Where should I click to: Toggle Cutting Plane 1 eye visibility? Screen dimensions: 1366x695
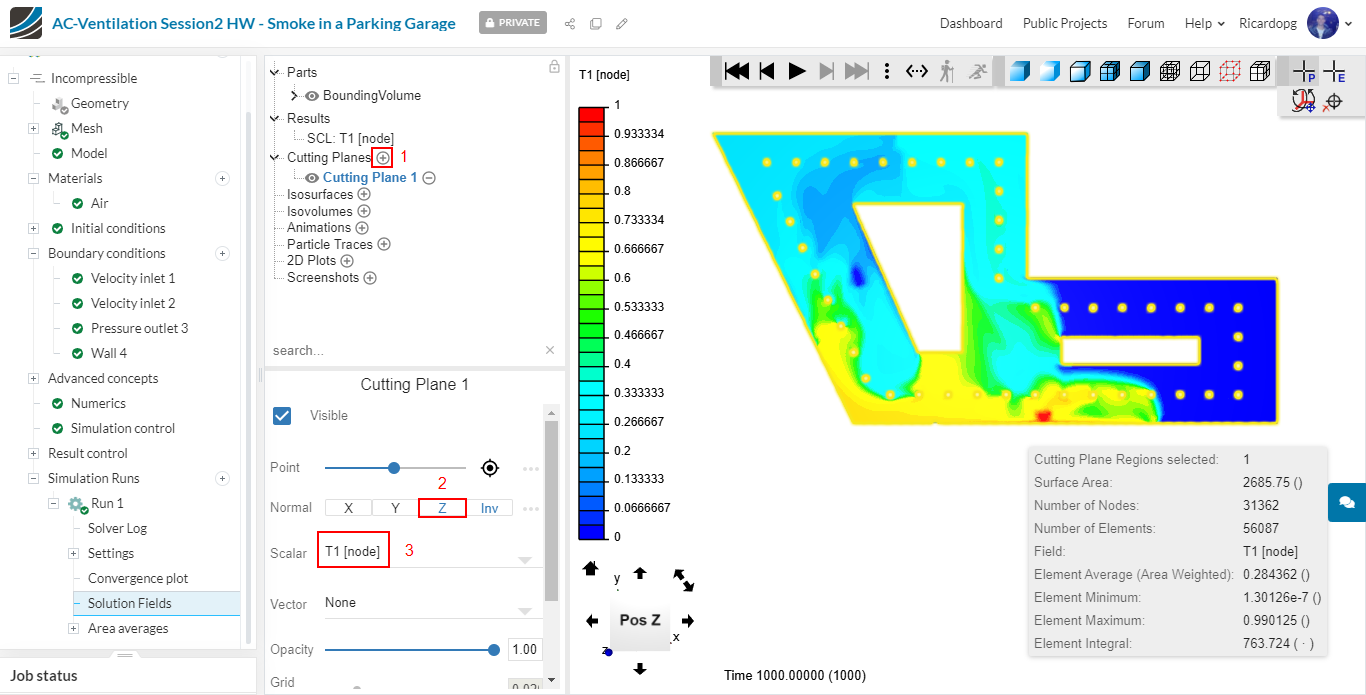pos(312,178)
